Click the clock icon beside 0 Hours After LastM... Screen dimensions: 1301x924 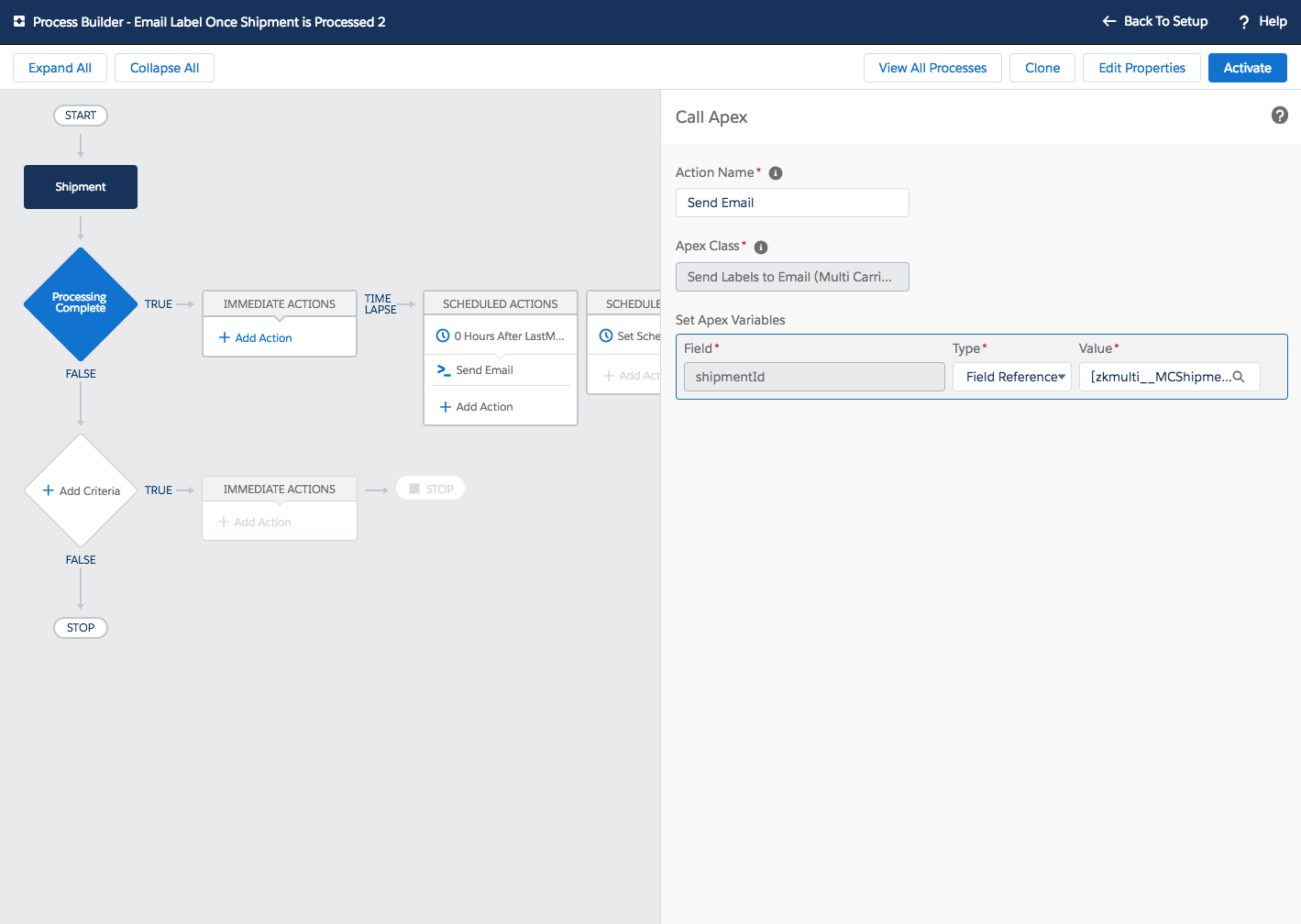point(443,335)
